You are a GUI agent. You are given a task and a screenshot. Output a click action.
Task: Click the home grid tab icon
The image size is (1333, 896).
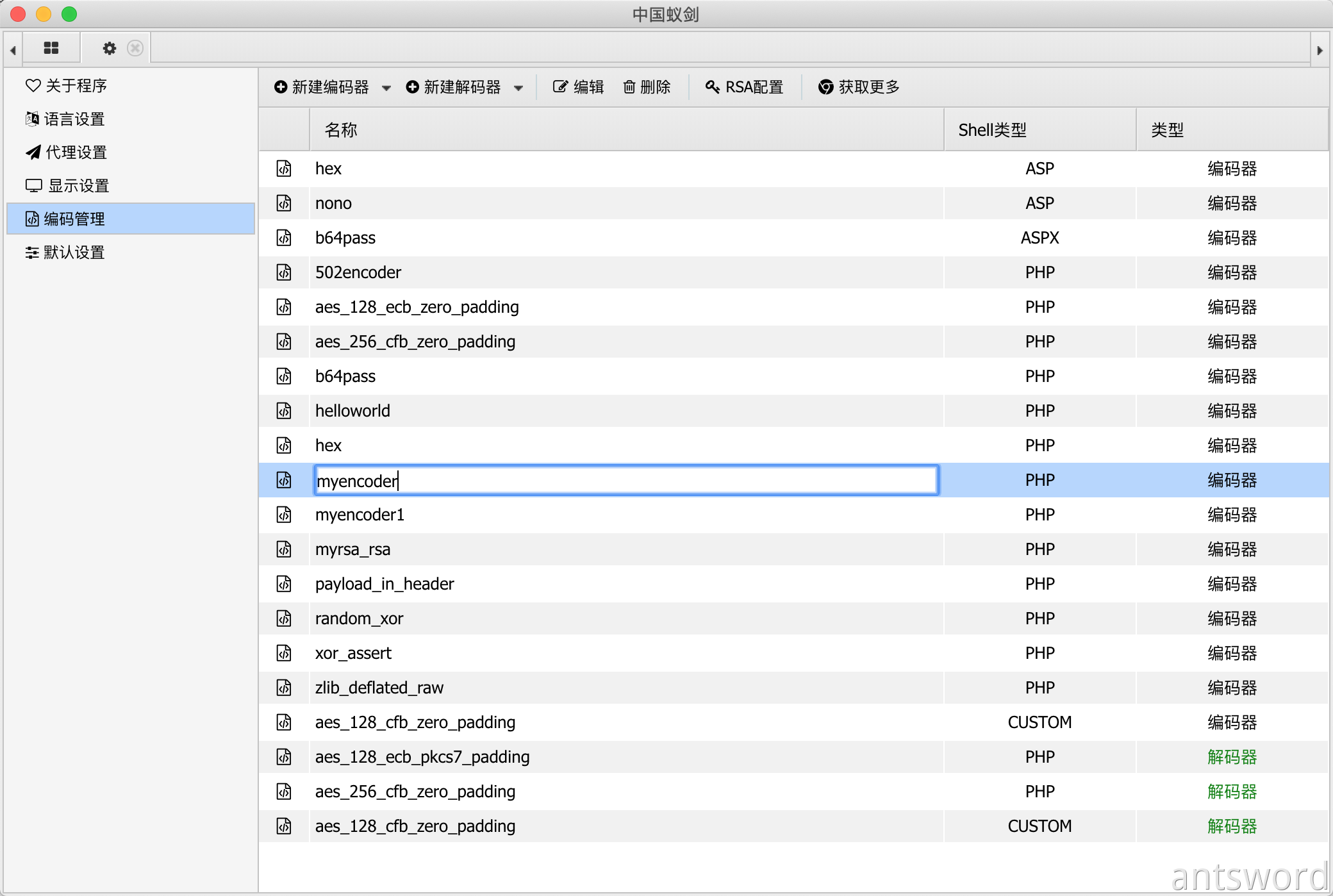[51, 48]
